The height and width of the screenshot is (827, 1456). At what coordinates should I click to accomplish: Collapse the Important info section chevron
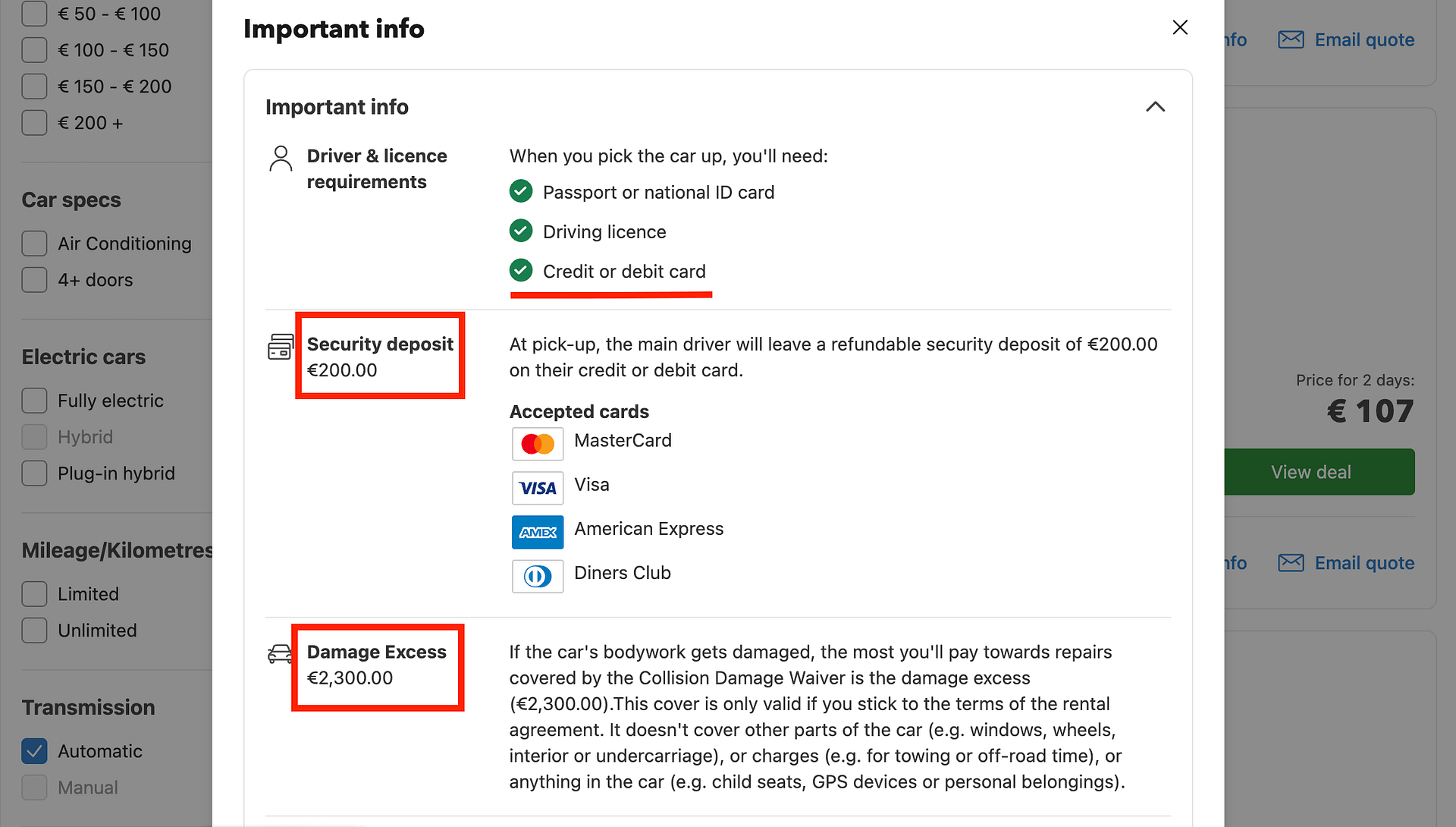1155,107
